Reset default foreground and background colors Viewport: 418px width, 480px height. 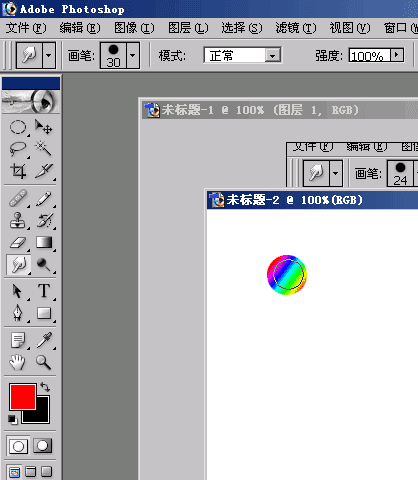(x=13, y=419)
